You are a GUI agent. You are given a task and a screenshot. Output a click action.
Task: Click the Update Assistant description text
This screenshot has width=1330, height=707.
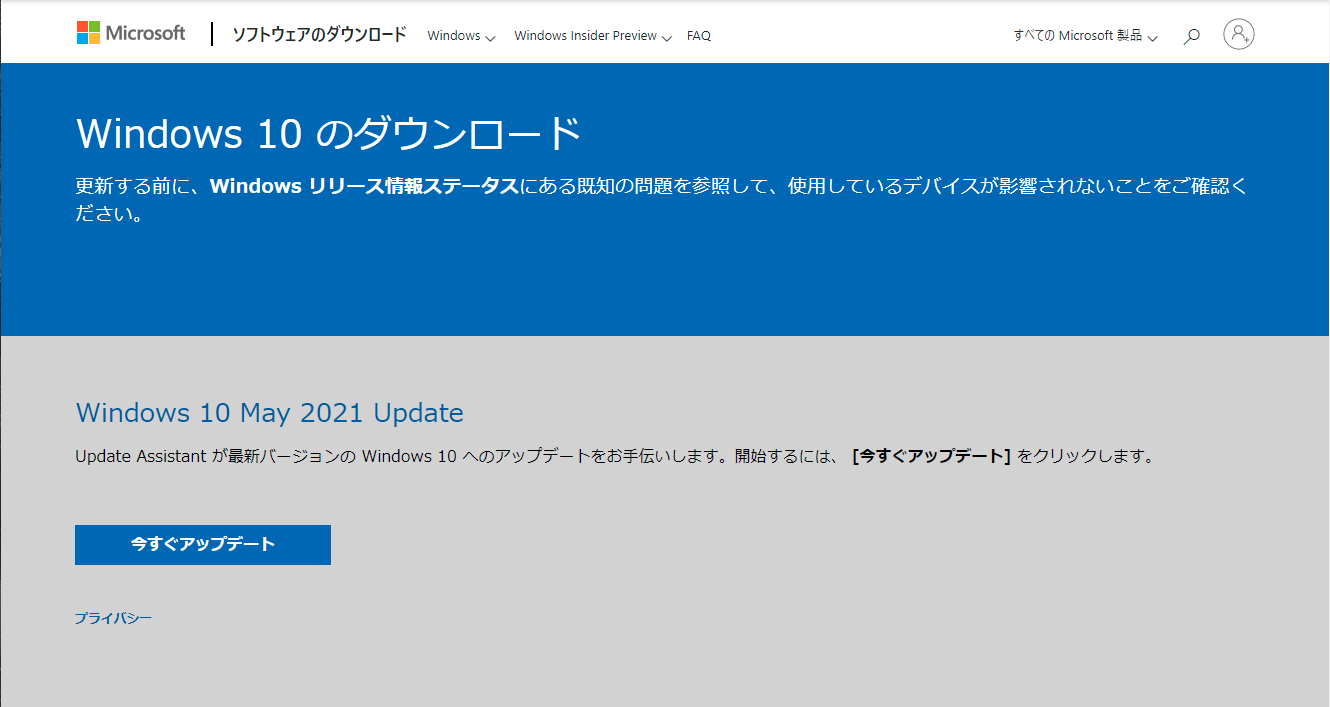click(x=615, y=457)
